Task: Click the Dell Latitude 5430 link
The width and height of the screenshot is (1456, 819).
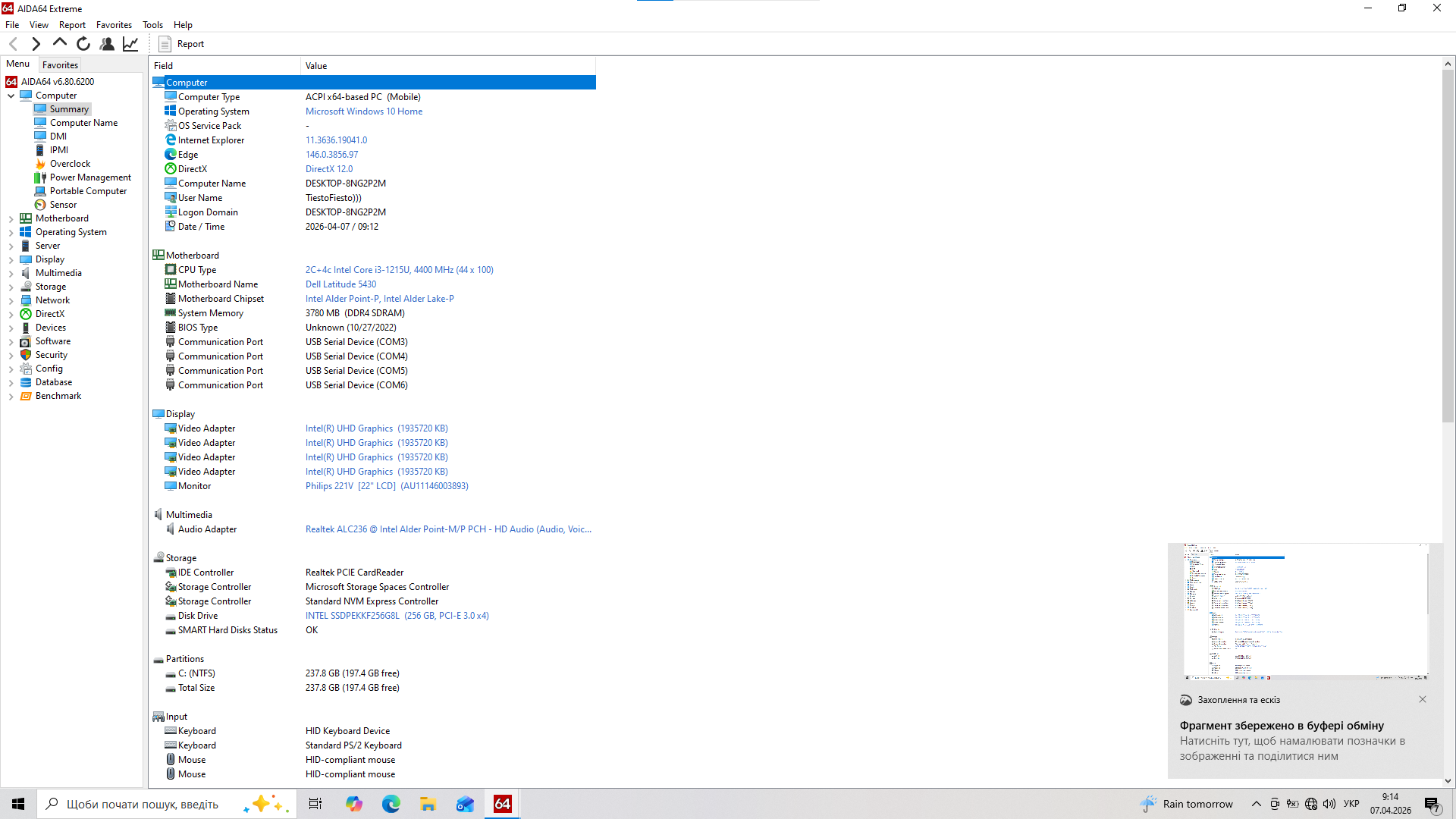Action: pyautogui.click(x=340, y=284)
